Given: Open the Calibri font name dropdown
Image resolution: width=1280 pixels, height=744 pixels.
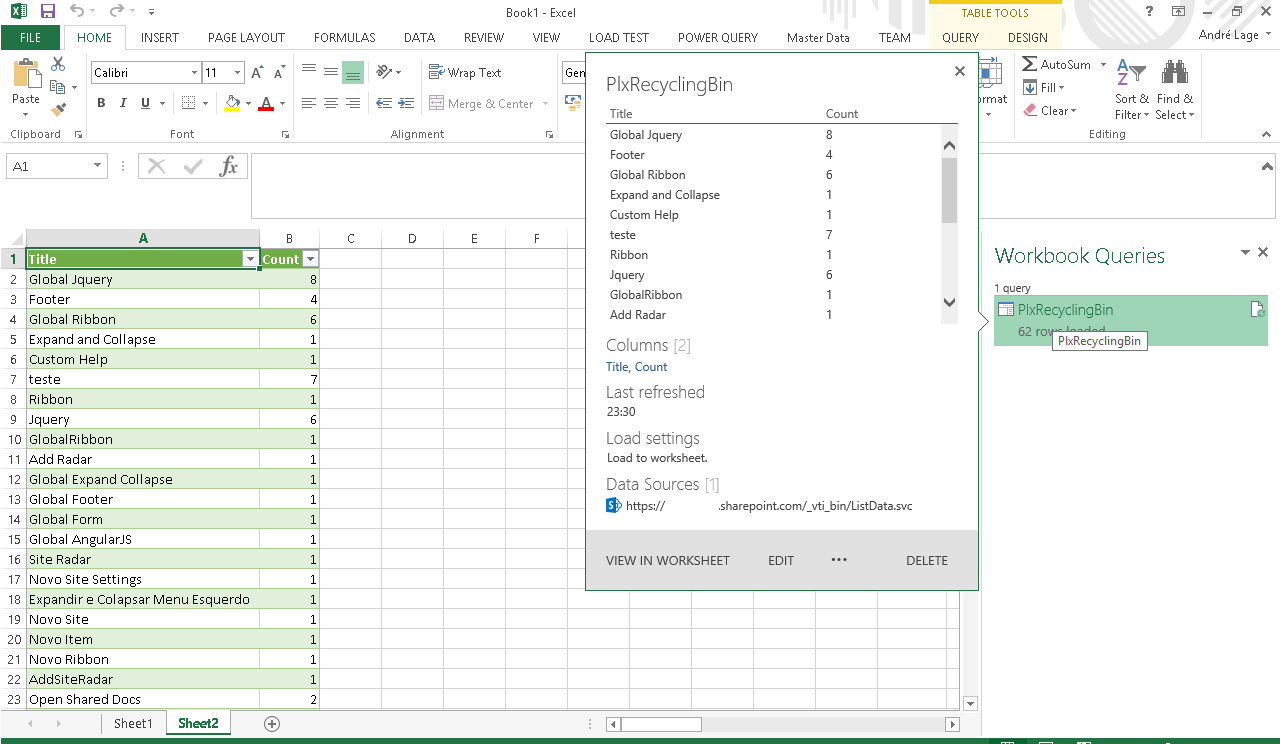Looking at the screenshot, I should tap(194, 73).
